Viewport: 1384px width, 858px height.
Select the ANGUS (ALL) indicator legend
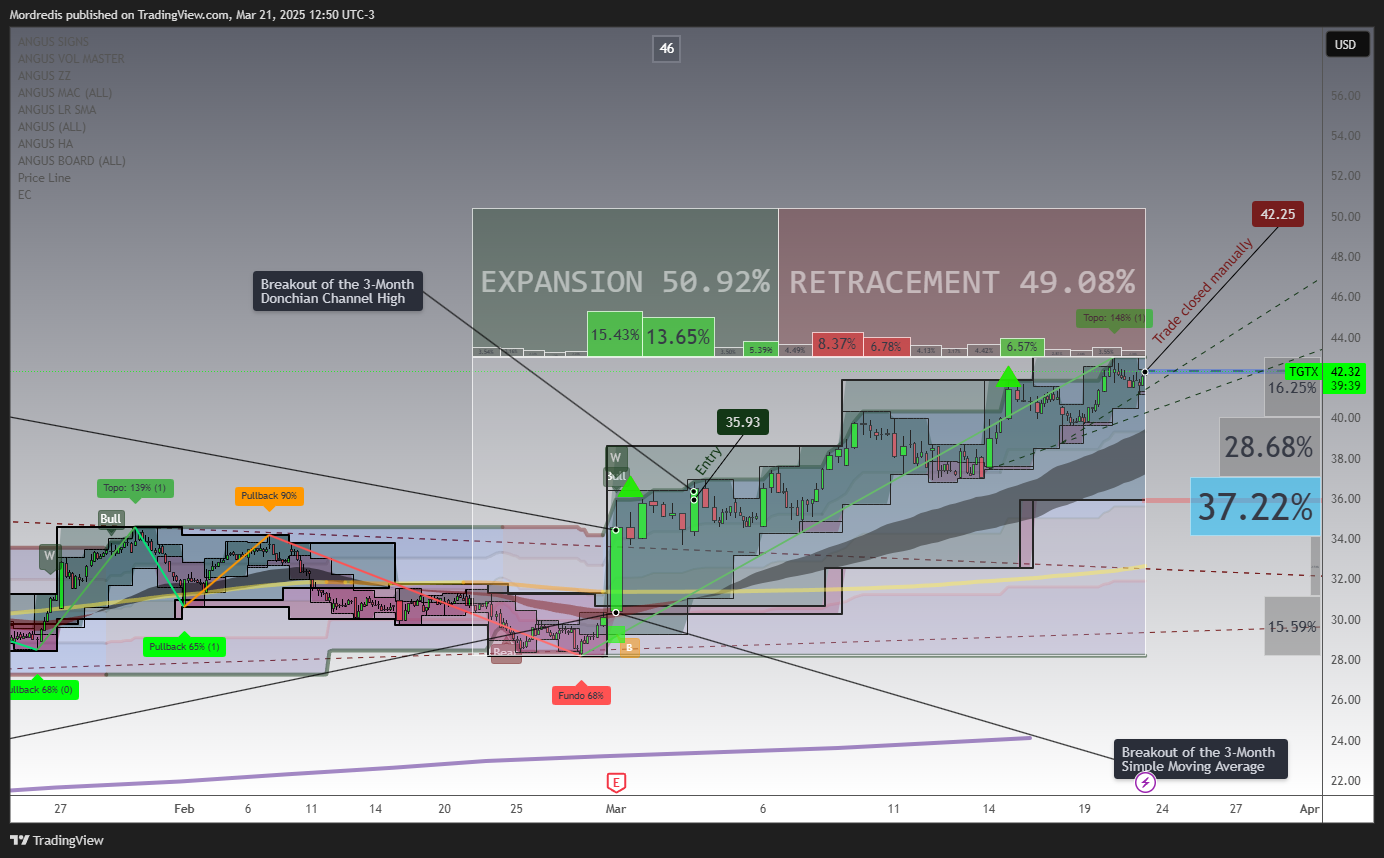click(51, 127)
